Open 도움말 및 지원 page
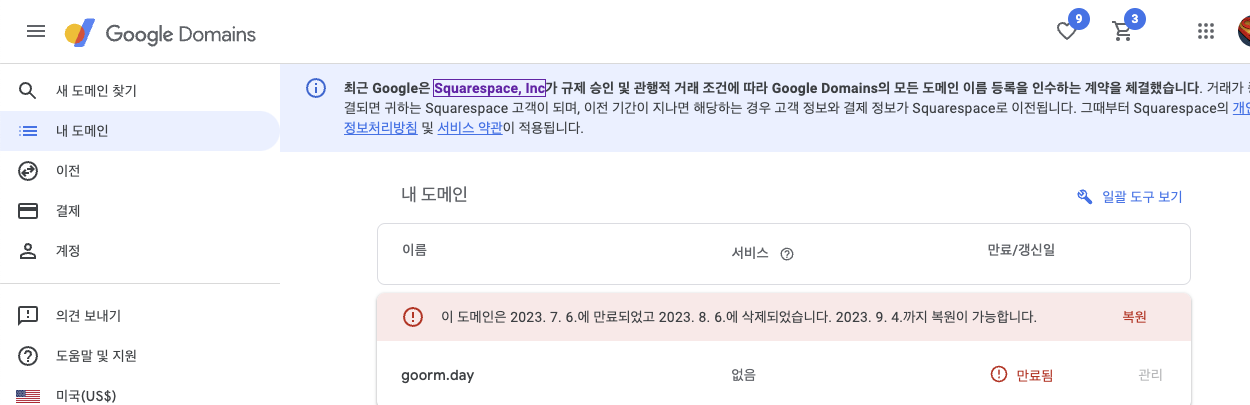 pyautogui.click(x=96, y=356)
